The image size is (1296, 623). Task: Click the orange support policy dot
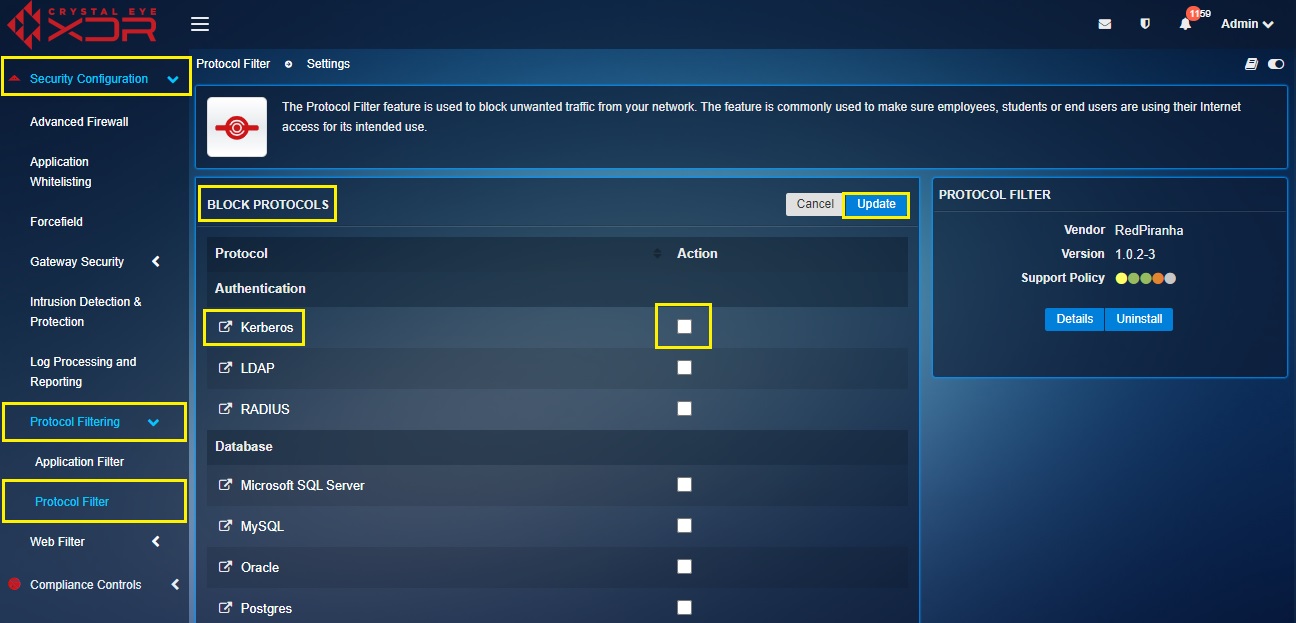coord(1158,279)
